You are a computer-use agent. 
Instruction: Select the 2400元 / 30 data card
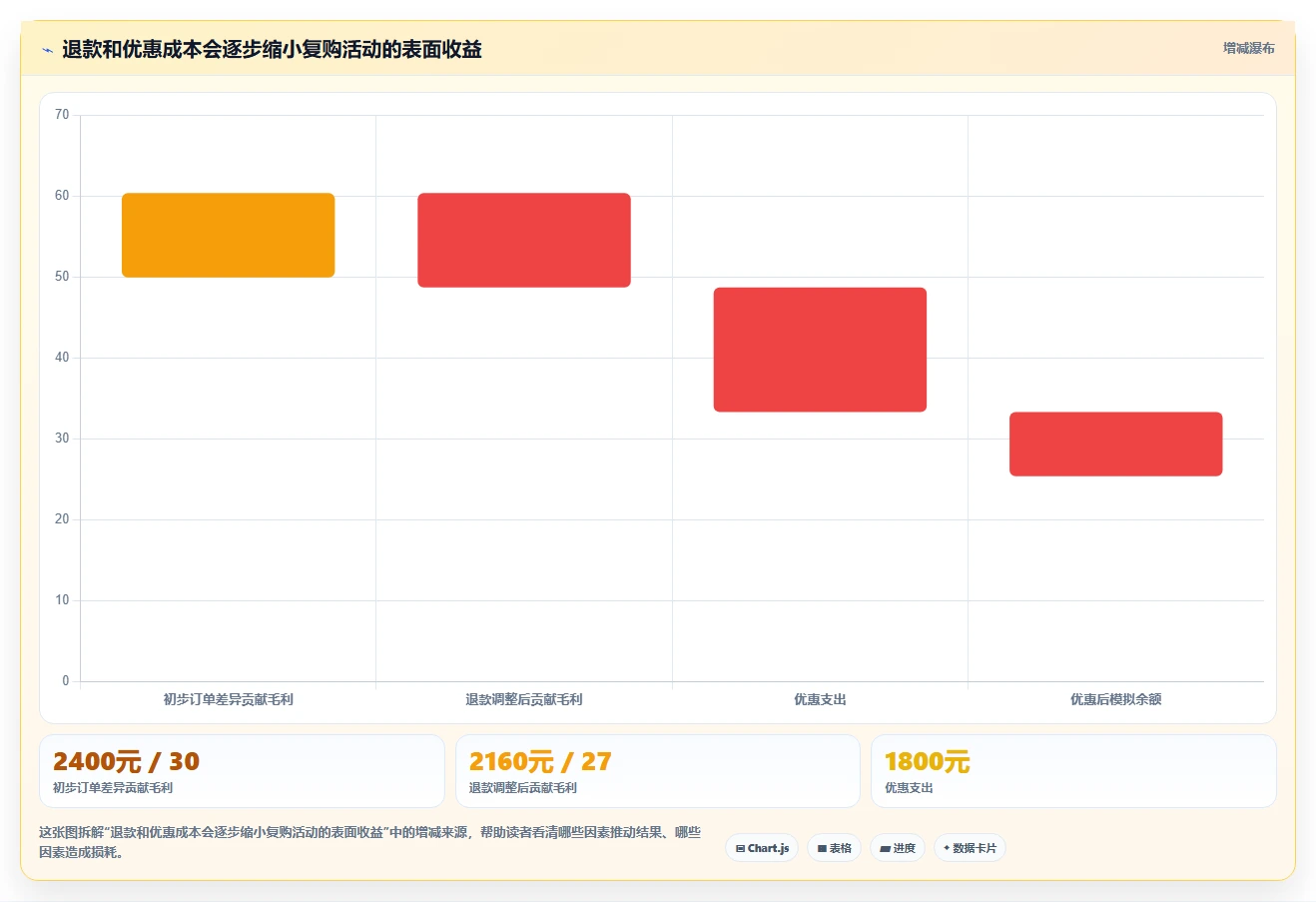[242, 771]
